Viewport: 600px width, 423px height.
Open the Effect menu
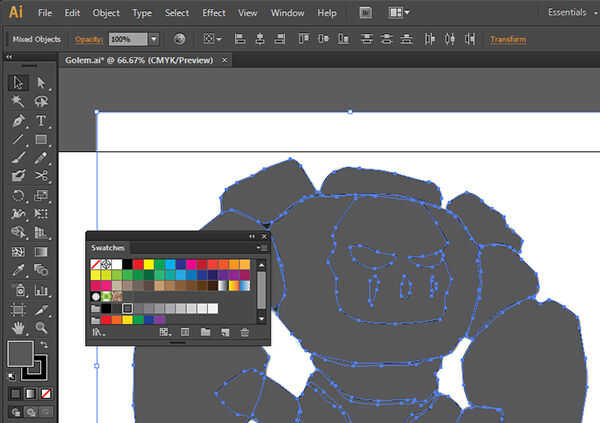click(x=213, y=13)
